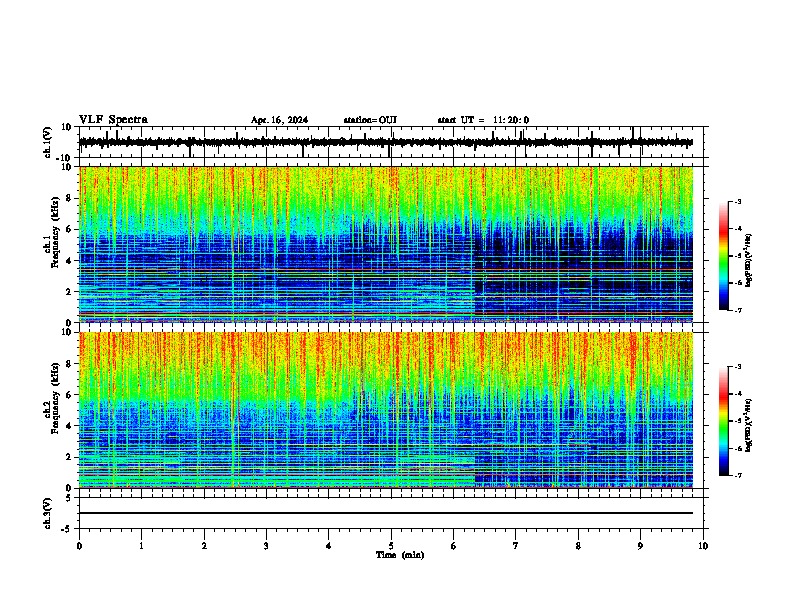Image resolution: width=792 pixels, height=612 pixels.
Task: Click the time axis tick label "0"
Action: click(x=79, y=546)
